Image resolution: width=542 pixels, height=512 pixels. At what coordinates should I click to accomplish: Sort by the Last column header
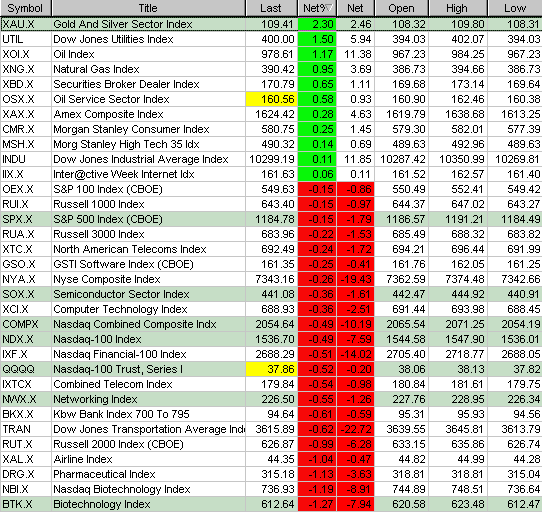click(271, 8)
